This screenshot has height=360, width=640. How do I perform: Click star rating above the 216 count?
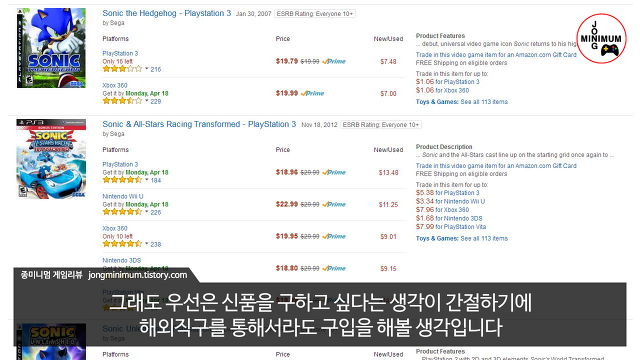pyautogui.click(x=122, y=69)
